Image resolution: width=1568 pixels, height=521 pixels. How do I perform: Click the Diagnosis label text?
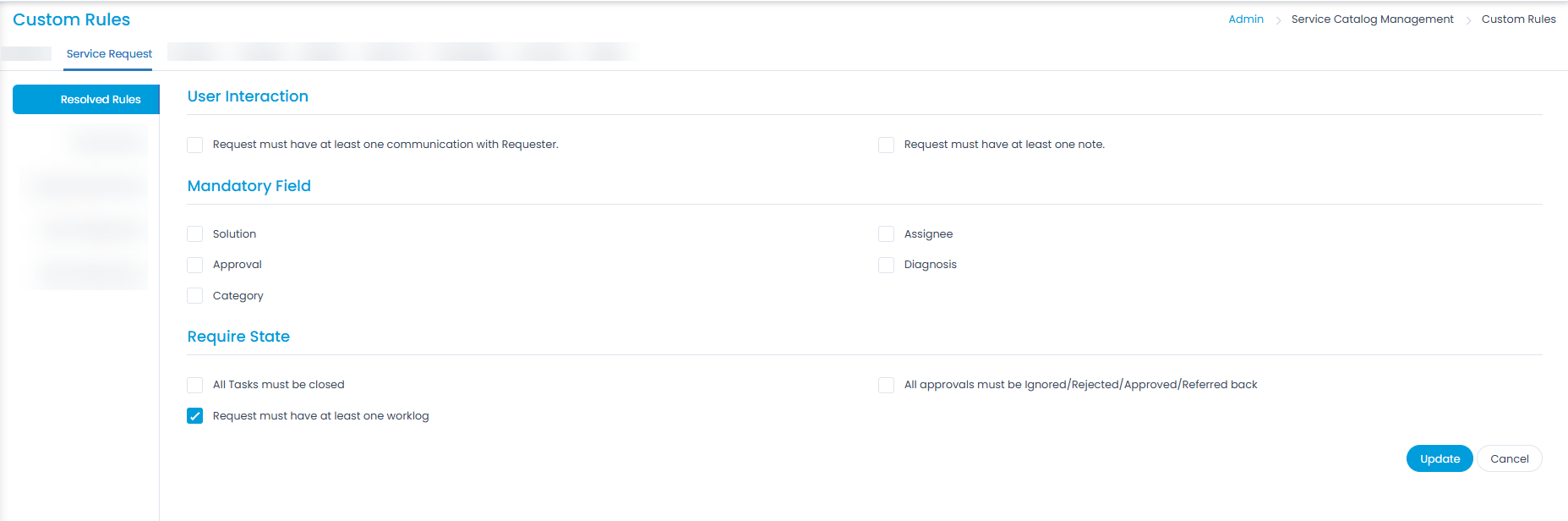pos(931,265)
